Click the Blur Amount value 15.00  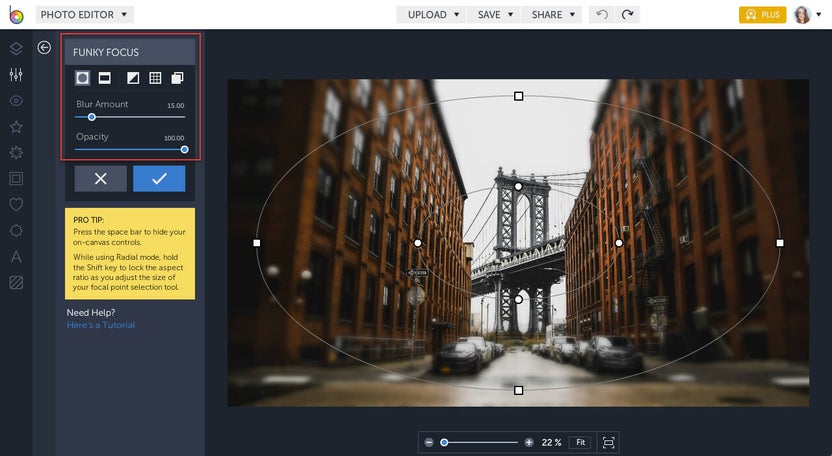(176, 106)
